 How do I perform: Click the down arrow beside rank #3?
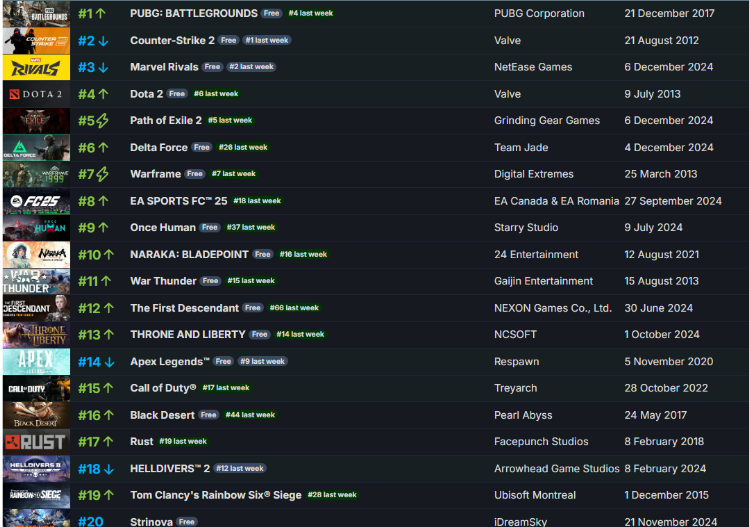click(x=103, y=67)
